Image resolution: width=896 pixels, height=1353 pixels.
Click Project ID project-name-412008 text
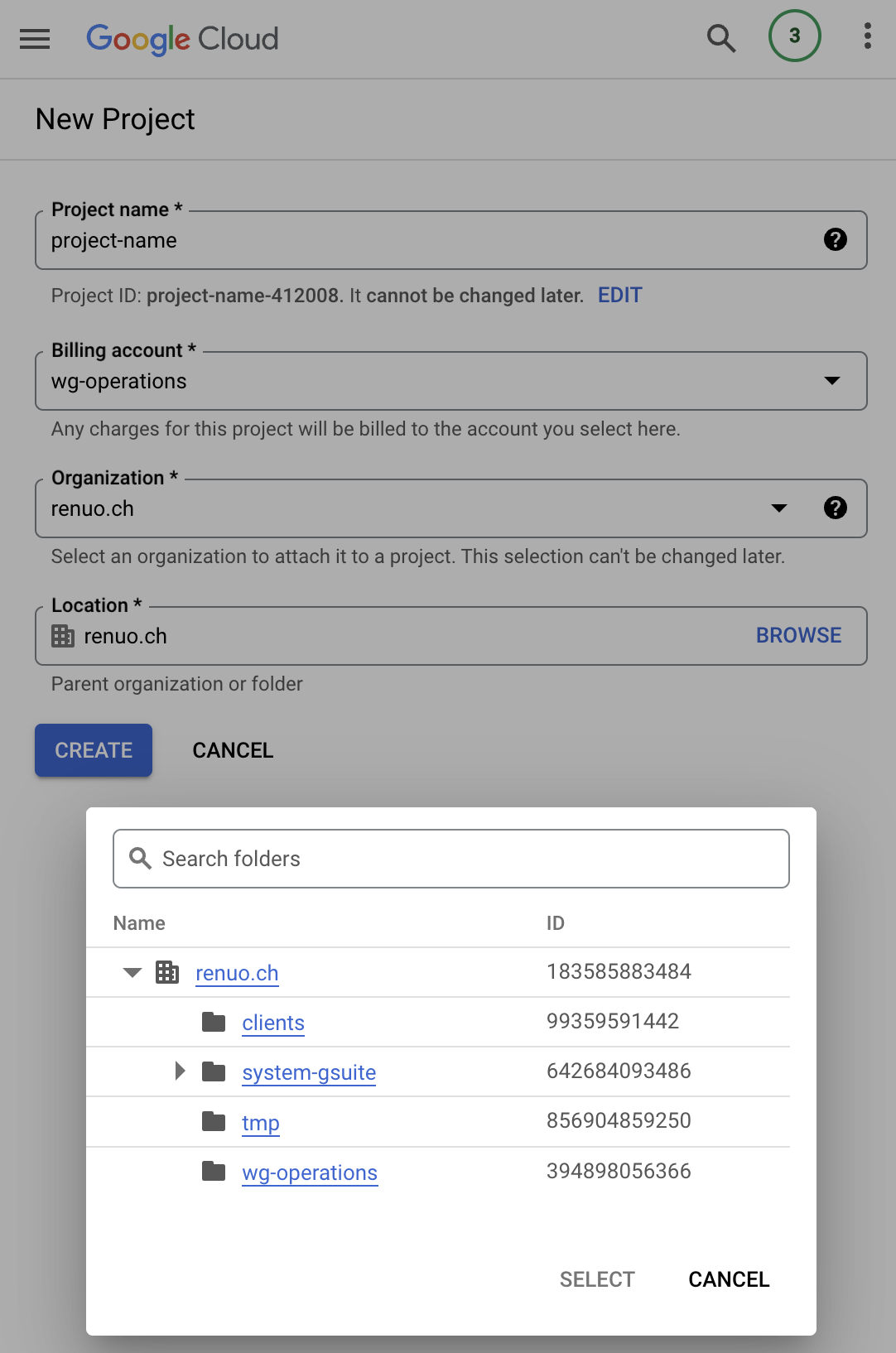243,296
